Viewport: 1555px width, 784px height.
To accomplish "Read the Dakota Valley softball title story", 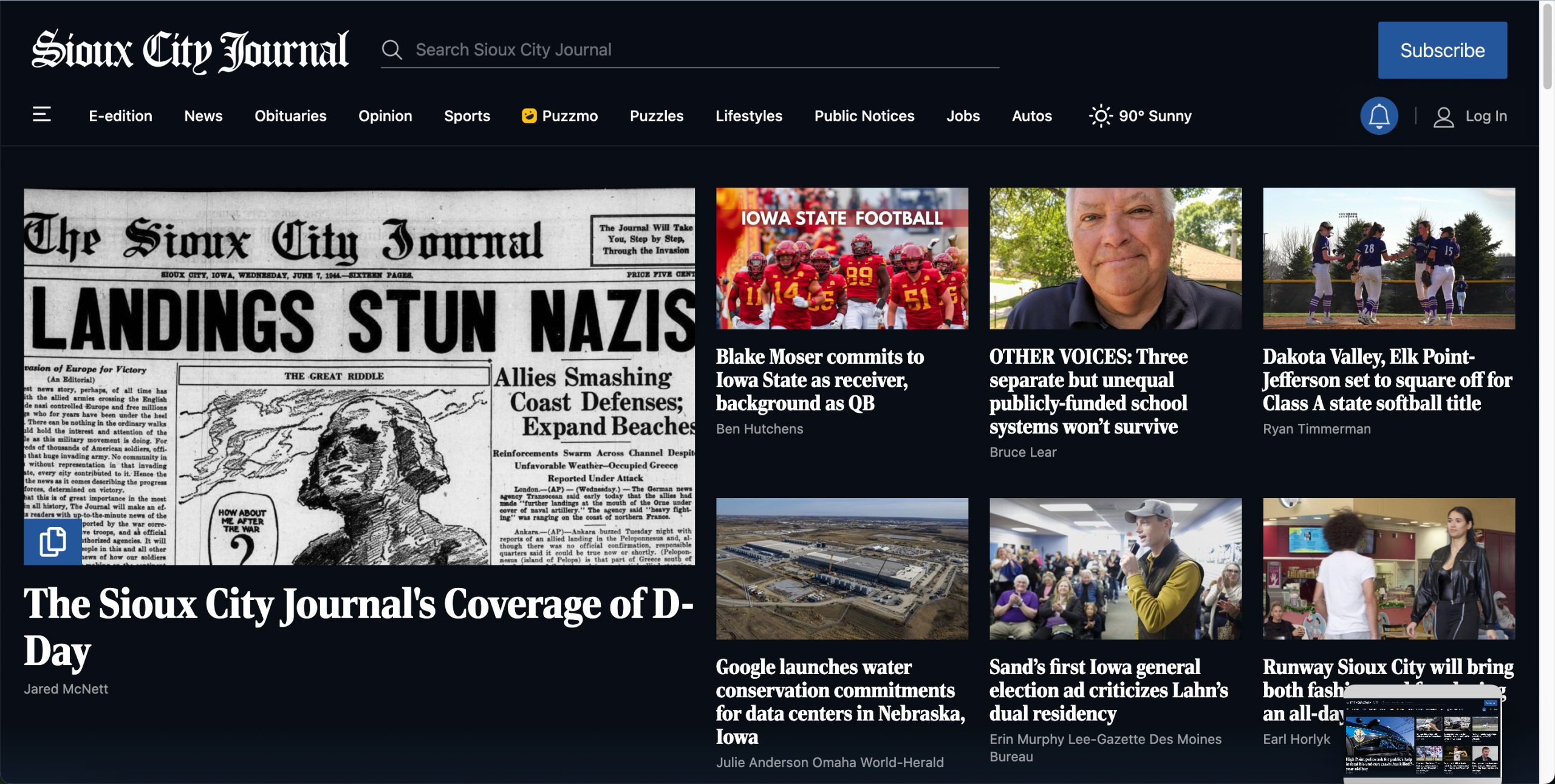I will (x=1387, y=380).
